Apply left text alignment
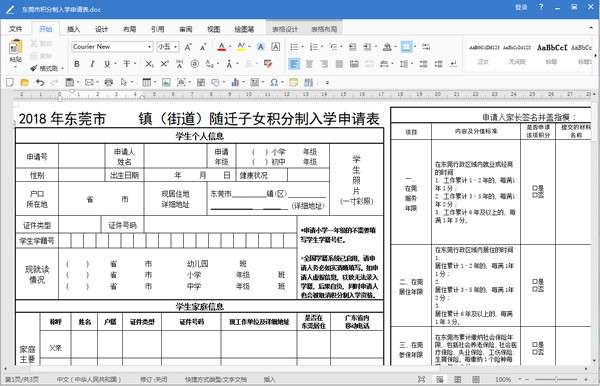600x386 pixels. (x=294, y=64)
